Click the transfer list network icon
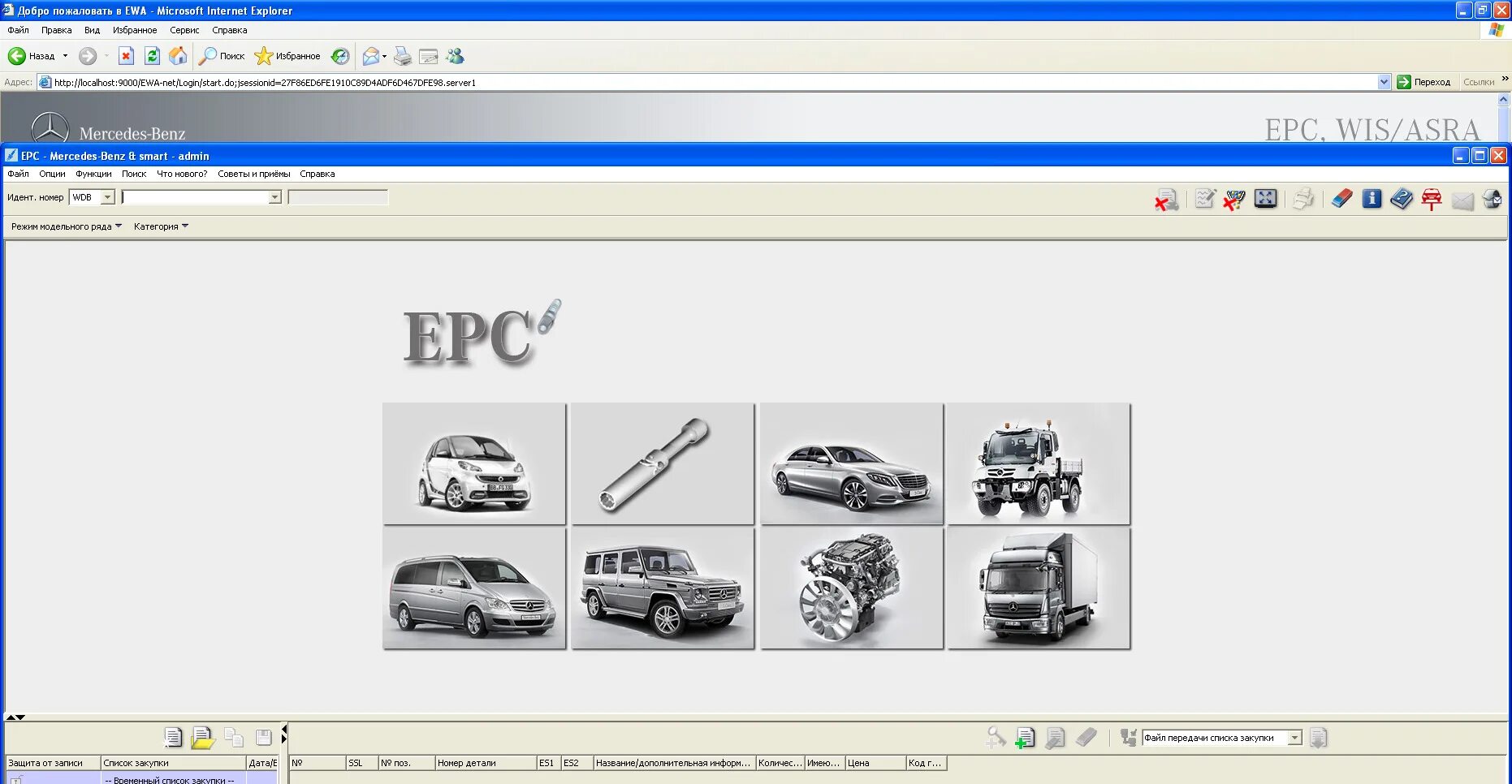The image size is (1512, 784). tap(1128, 738)
